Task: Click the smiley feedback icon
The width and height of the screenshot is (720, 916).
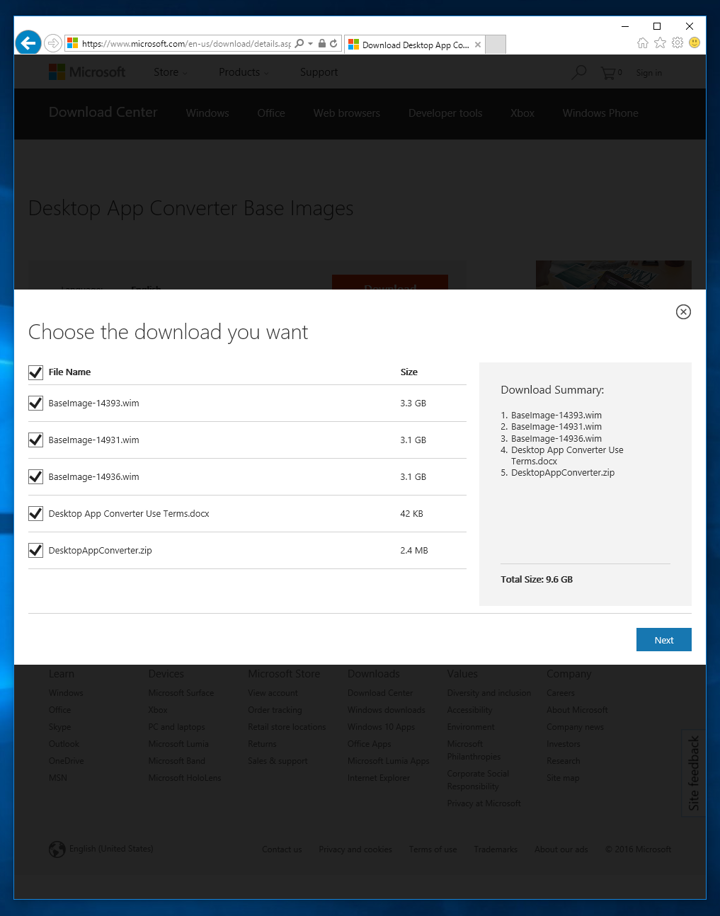Action: click(x=694, y=43)
